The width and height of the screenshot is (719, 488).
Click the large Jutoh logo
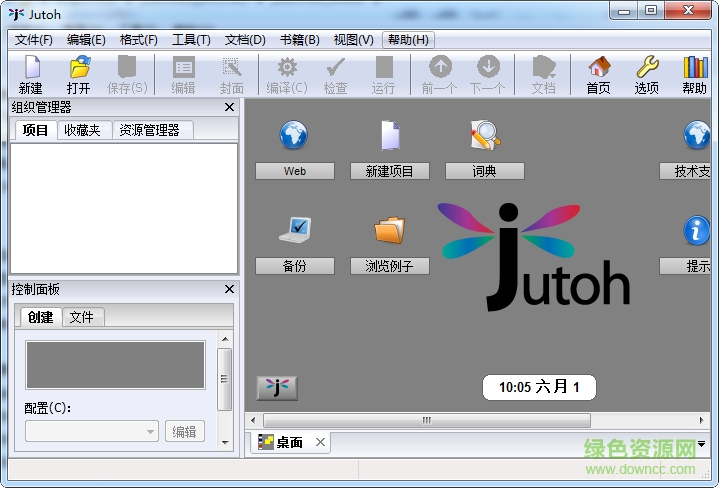[x=534, y=257]
